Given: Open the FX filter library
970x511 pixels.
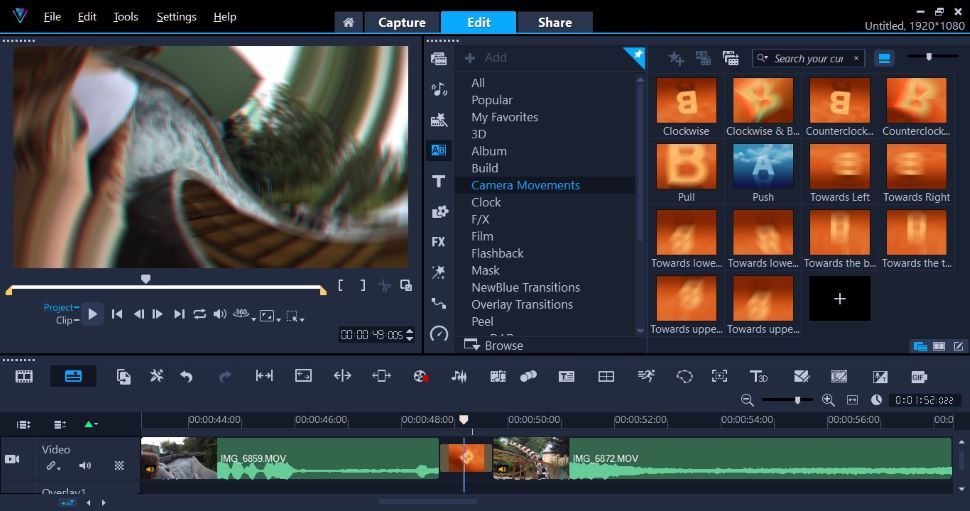Looking at the screenshot, I should tap(439, 242).
